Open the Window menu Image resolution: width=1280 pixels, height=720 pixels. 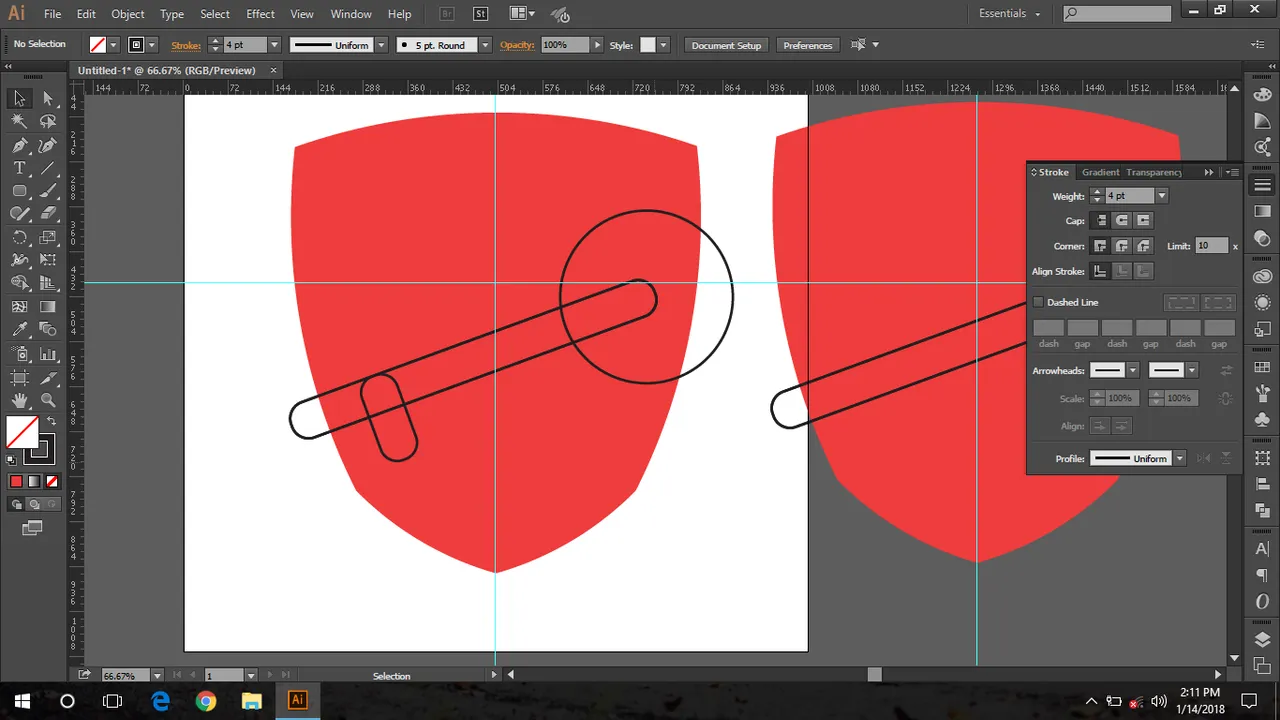(351, 14)
